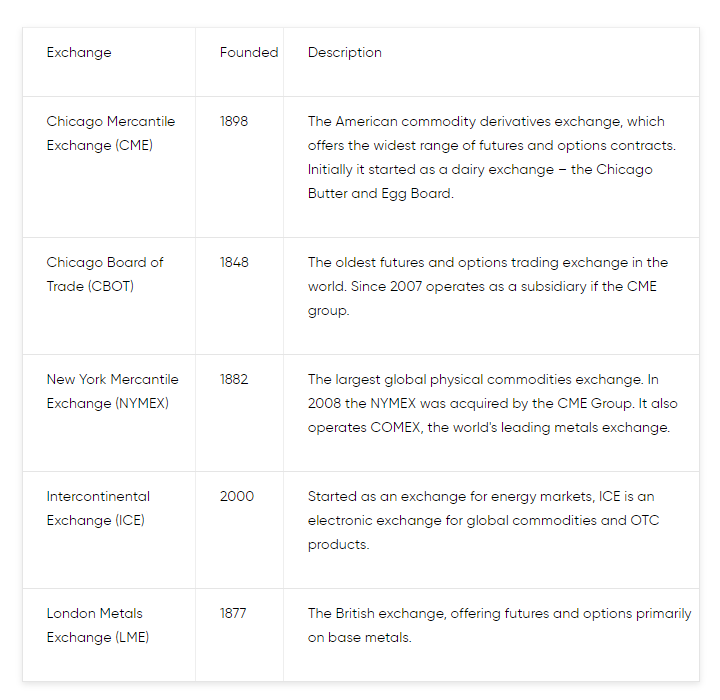Select the Intercontinental Exchange (ICE) cell
Image resolution: width=720 pixels, height=700 pixels.
coord(98,508)
